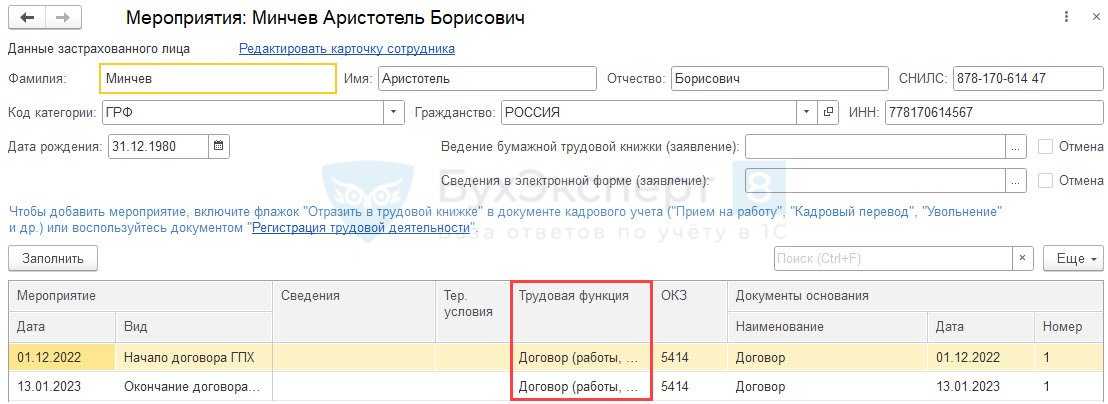Expand the Код категории dropdown

[x=394, y=112]
